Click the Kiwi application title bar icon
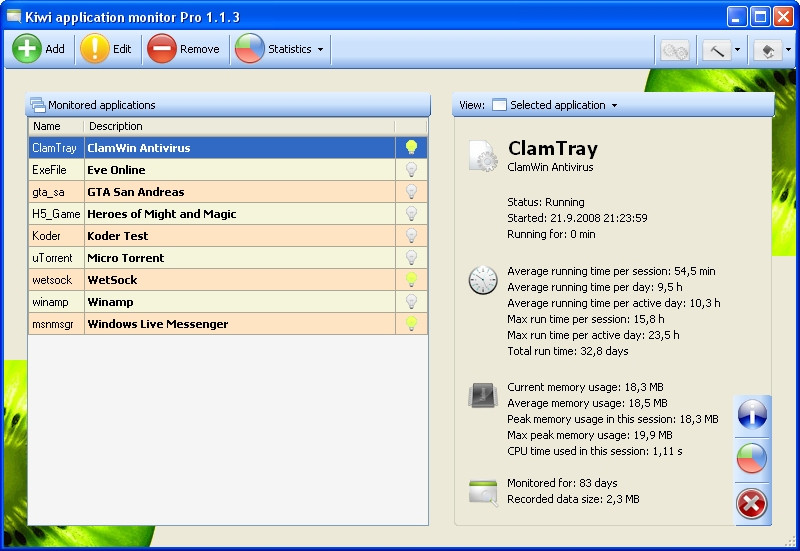 (x=14, y=16)
